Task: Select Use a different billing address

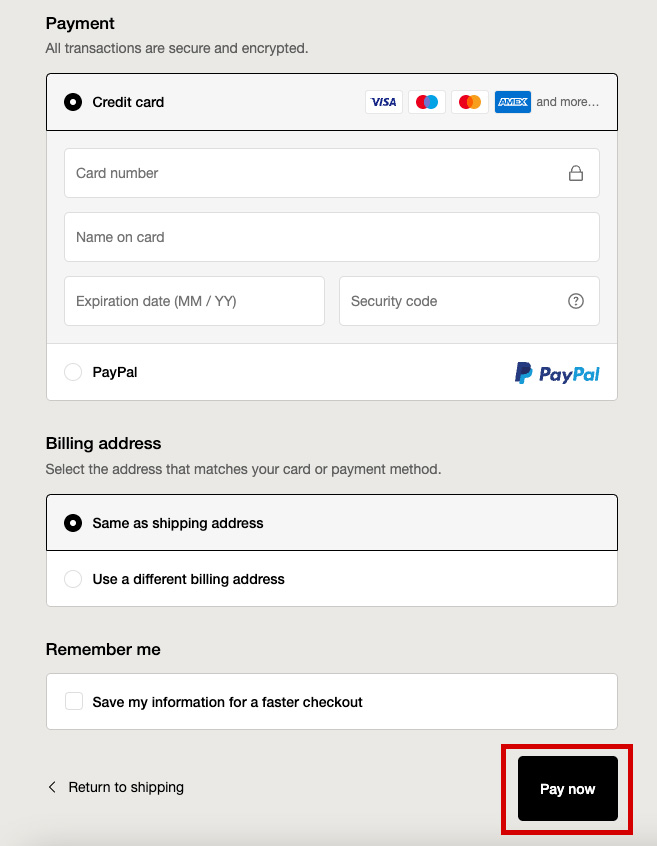Action: pyautogui.click(x=73, y=579)
